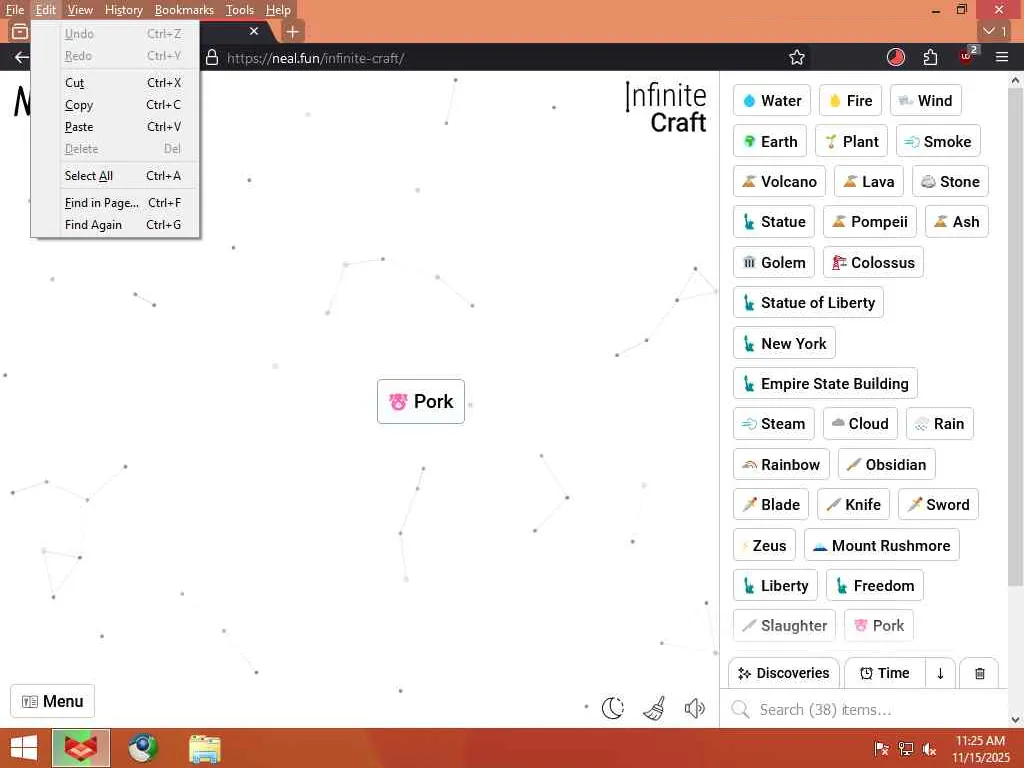
Task: Select the Pork element on canvas
Action: coord(421,402)
